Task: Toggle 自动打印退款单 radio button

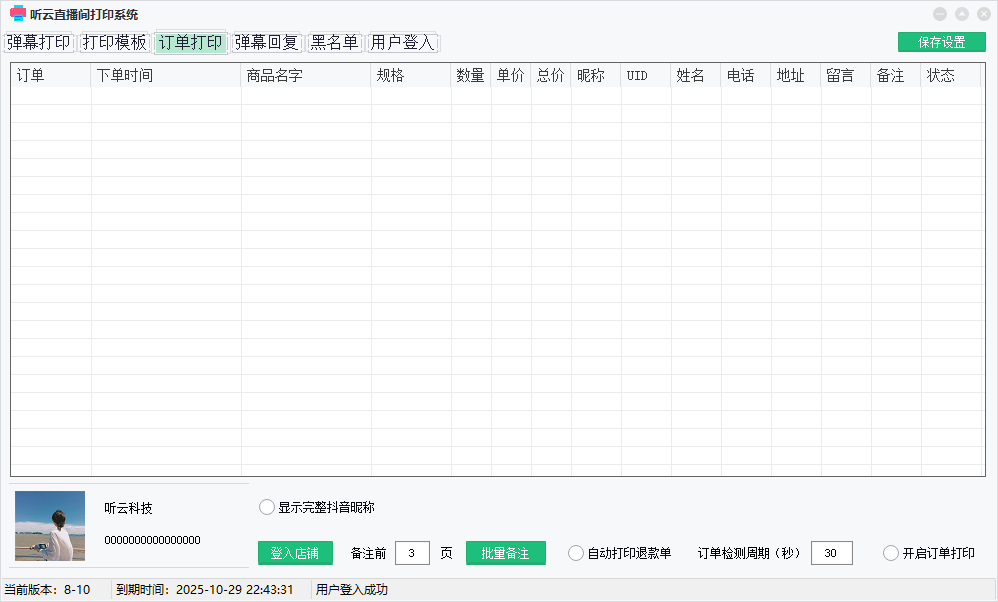Action: 576,553
